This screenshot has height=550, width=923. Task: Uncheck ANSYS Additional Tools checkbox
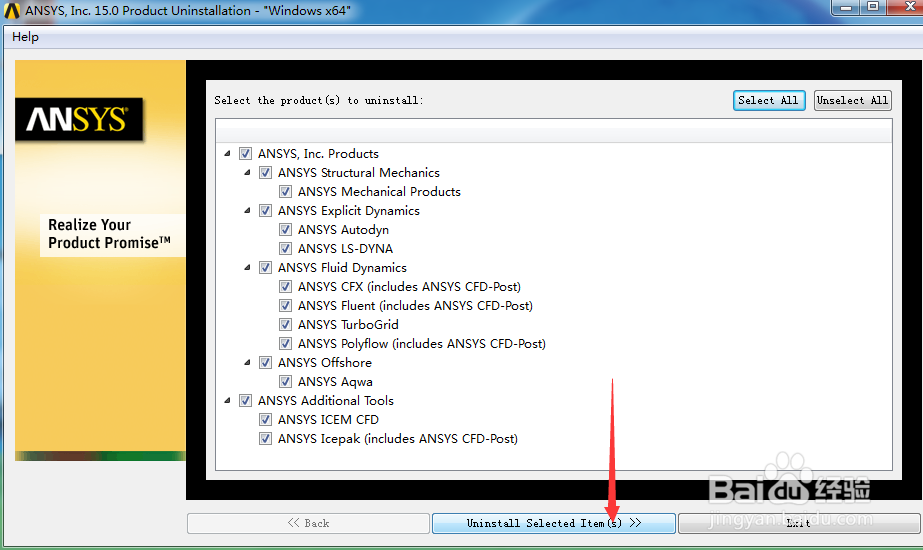(x=245, y=400)
